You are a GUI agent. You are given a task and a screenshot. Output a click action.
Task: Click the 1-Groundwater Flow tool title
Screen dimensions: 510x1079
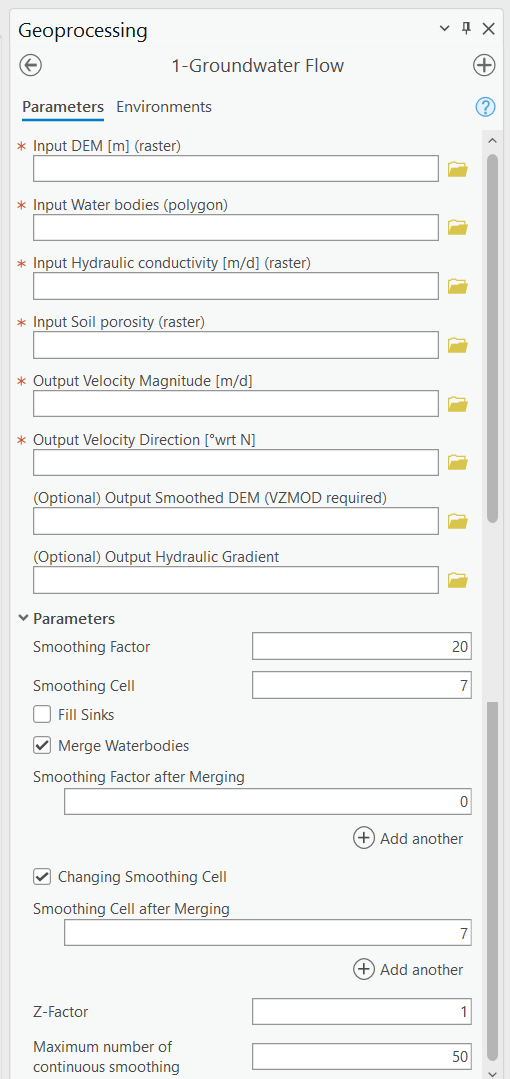[257, 66]
